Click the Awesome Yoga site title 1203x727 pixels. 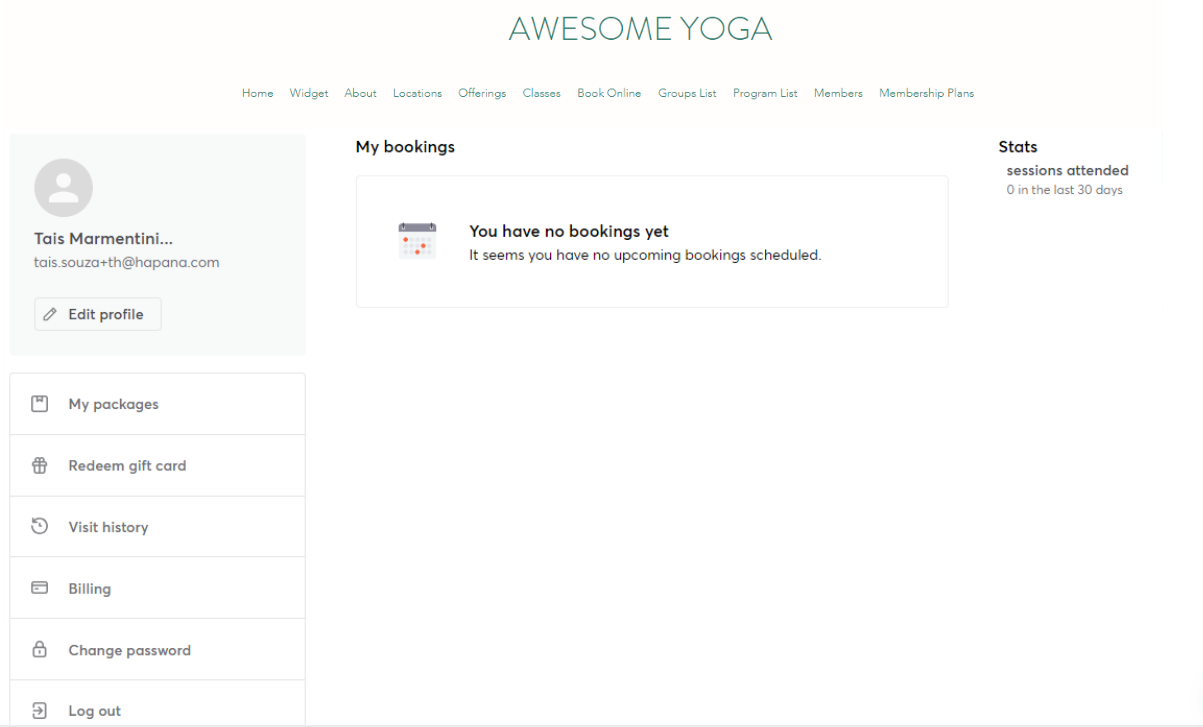tap(640, 29)
